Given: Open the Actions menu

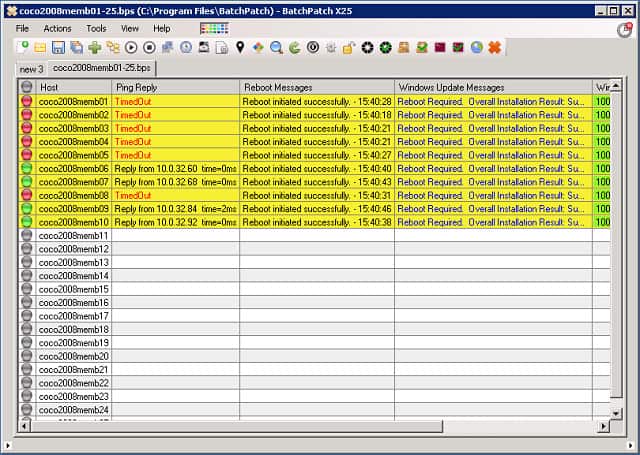Looking at the screenshot, I should tap(57, 29).
